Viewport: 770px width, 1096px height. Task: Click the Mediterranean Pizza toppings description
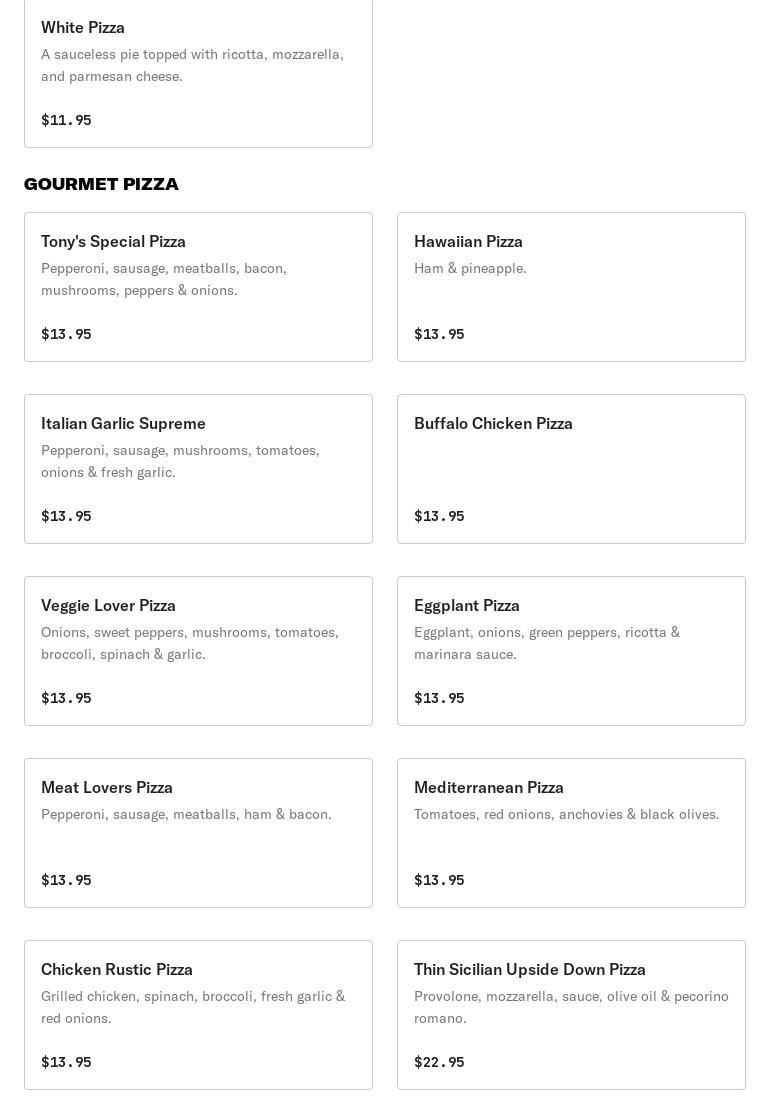coord(566,814)
